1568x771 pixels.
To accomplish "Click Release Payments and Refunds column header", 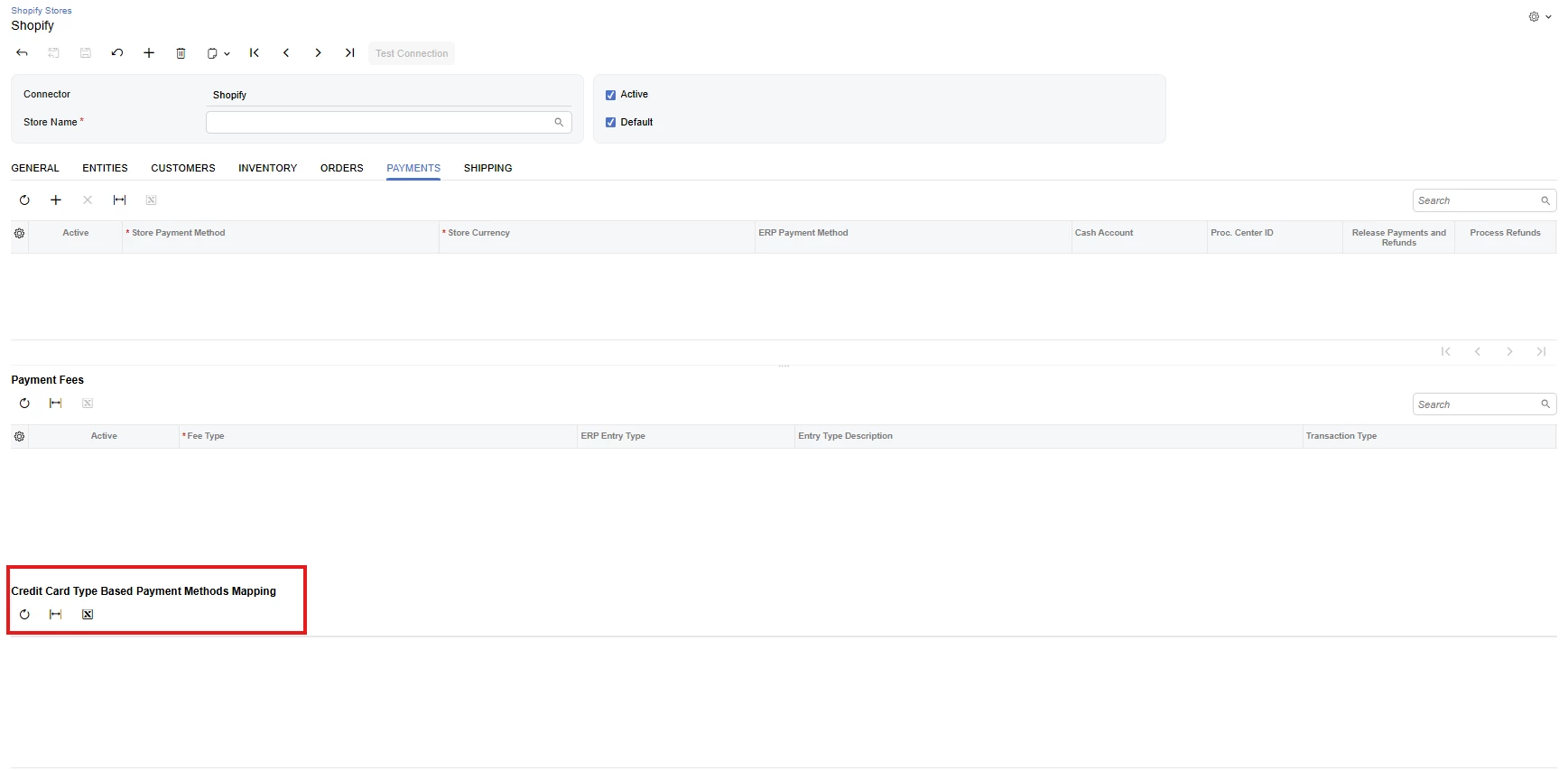I will tap(1398, 237).
